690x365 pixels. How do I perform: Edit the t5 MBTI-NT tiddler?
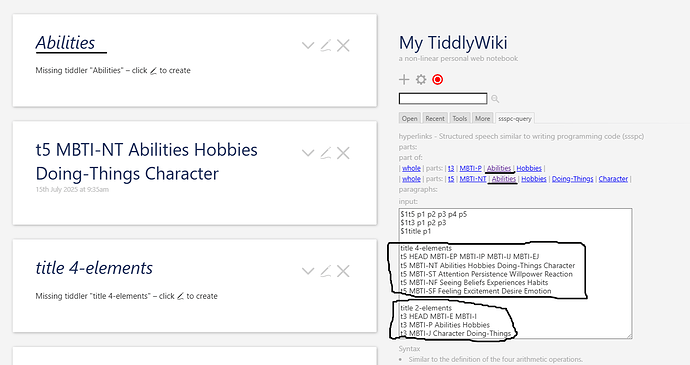[x=326, y=153]
